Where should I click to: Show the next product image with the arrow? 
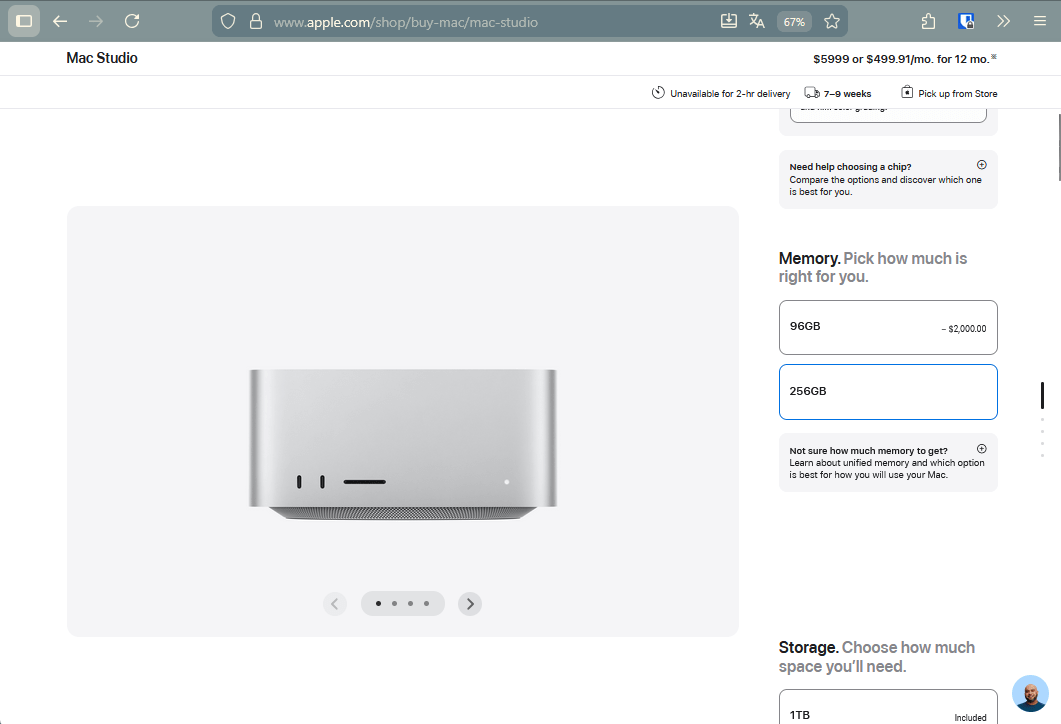click(x=469, y=603)
